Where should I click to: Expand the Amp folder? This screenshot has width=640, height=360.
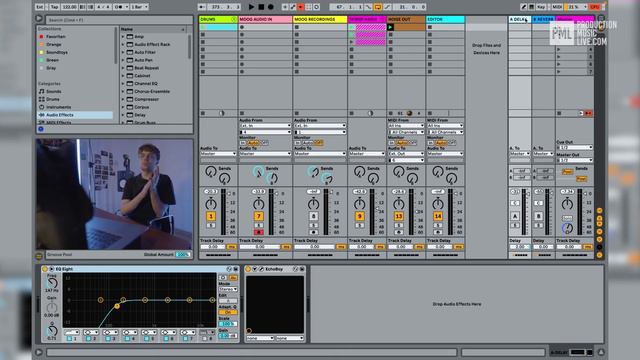coord(123,36)
